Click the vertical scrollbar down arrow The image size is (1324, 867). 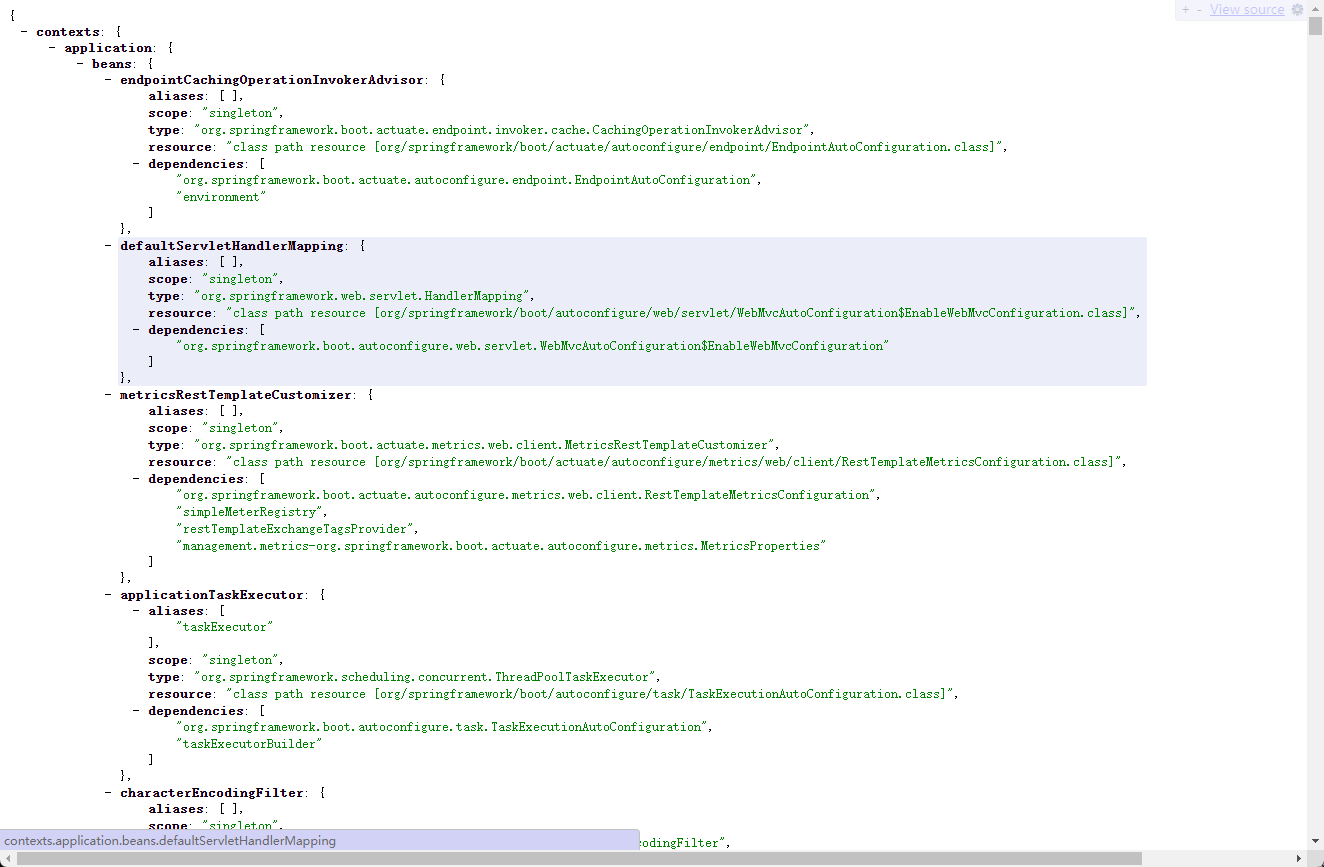coord(1315,841)
